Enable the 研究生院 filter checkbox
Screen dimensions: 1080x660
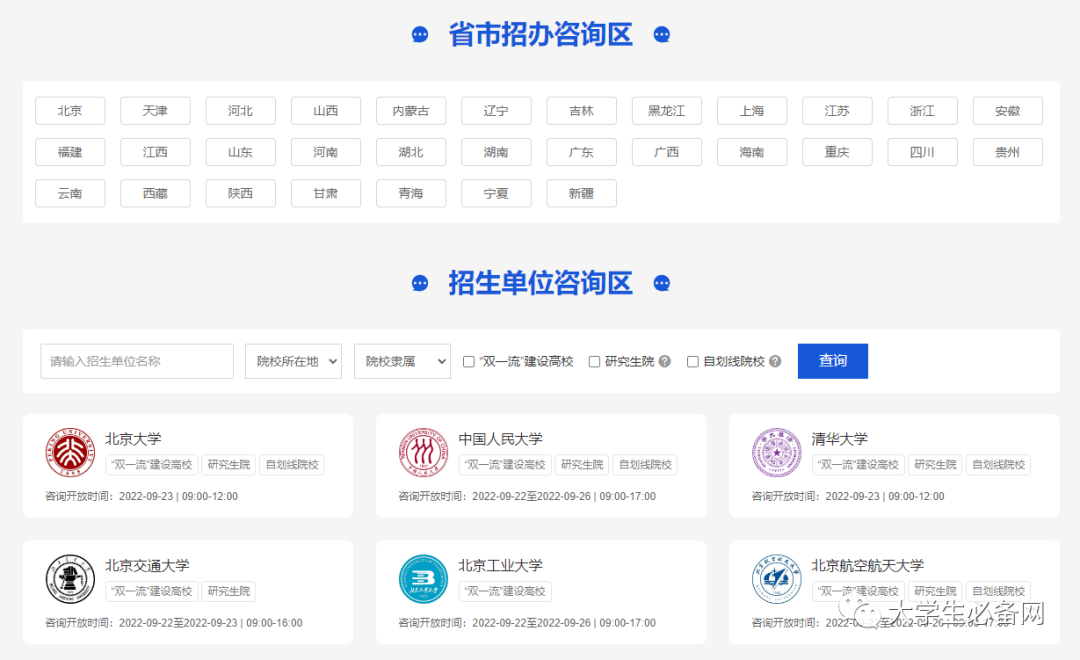coord(594,362)
